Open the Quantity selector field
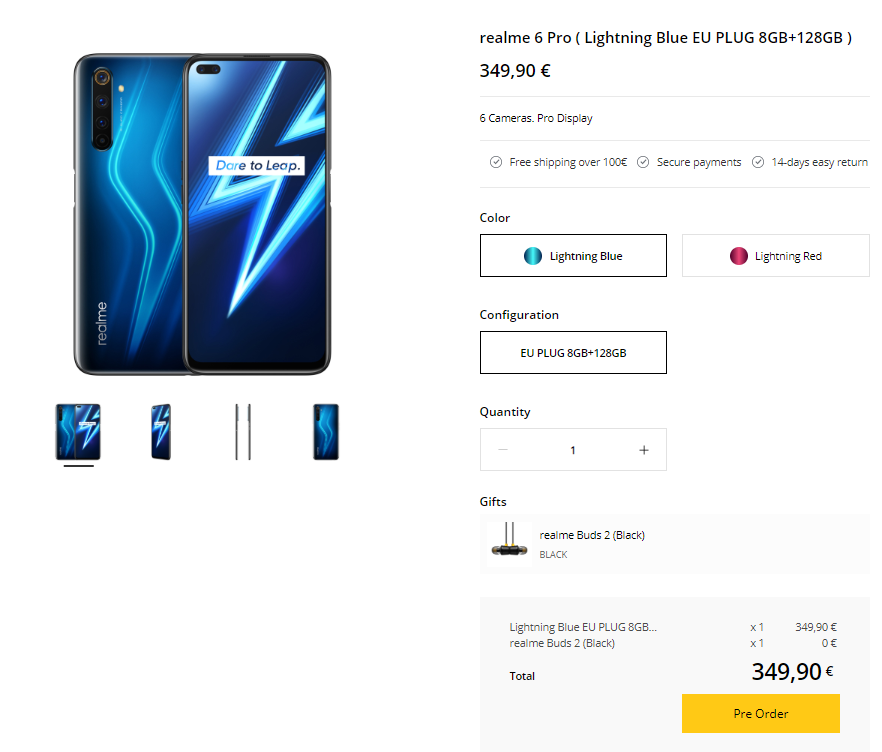This screenshot has width=882, height=752. 573,449
